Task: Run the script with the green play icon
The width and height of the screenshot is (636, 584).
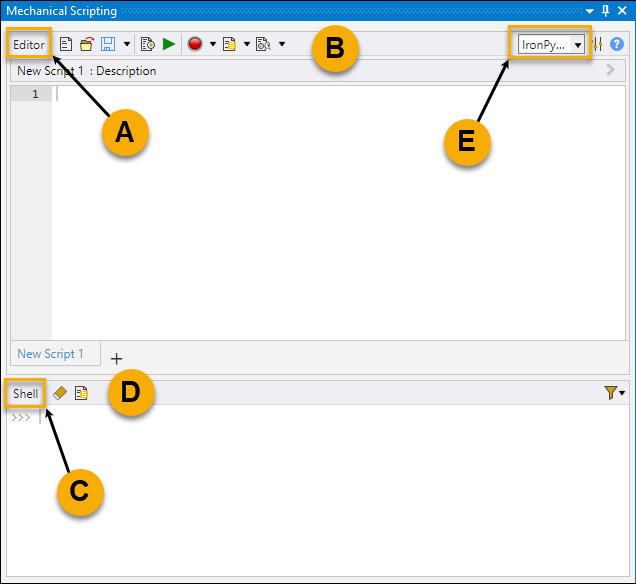Action: coord(169,44)
